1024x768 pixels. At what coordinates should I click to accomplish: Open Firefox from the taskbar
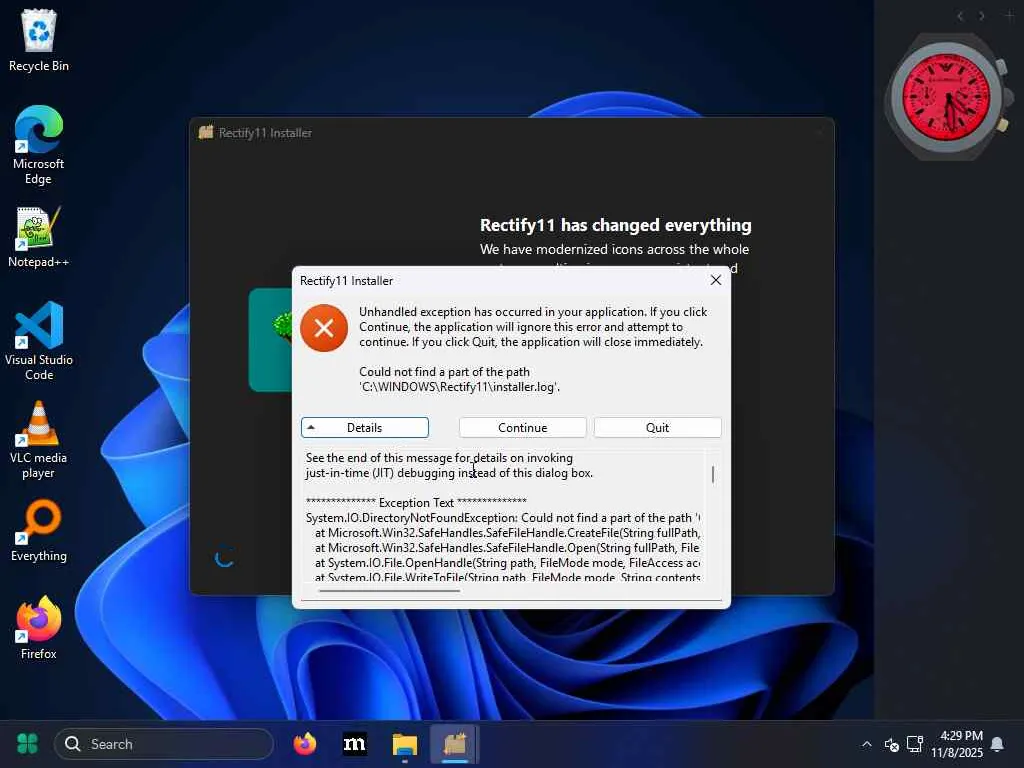tap(304, 744)
